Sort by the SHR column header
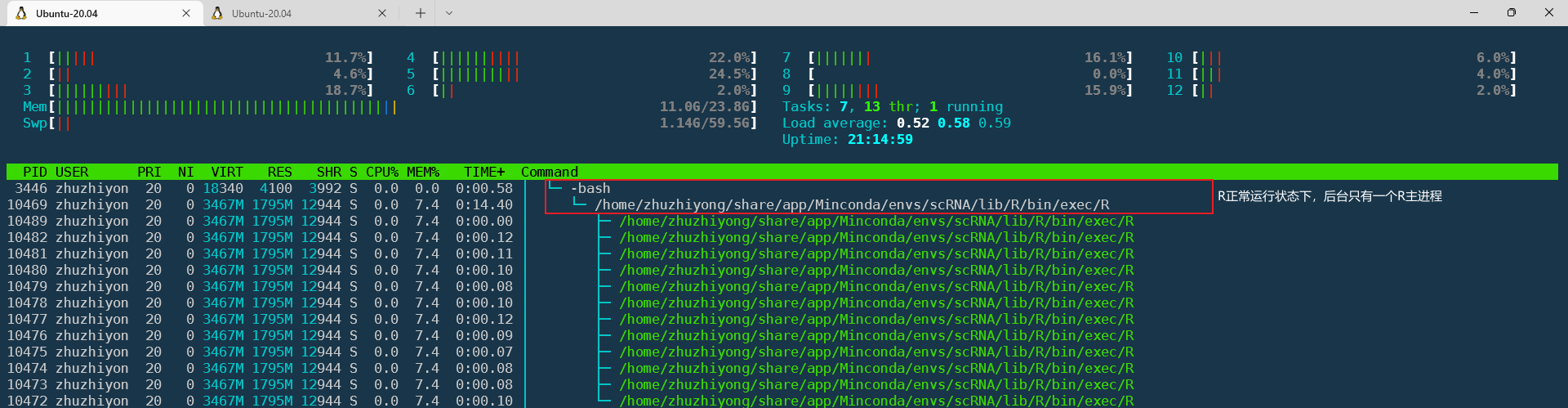Image resolution: width=1568 pixels, height=408 pixels. tap(329, 172)
